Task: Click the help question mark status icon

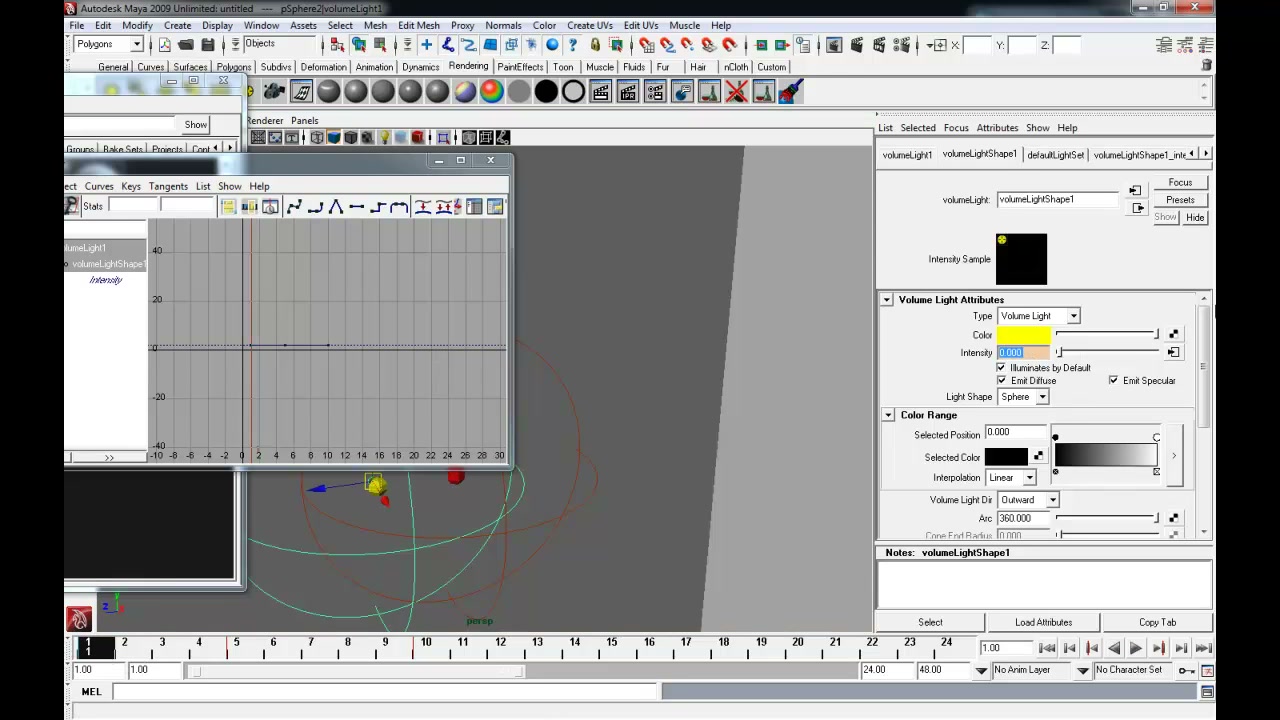Action: pos(573,45)
